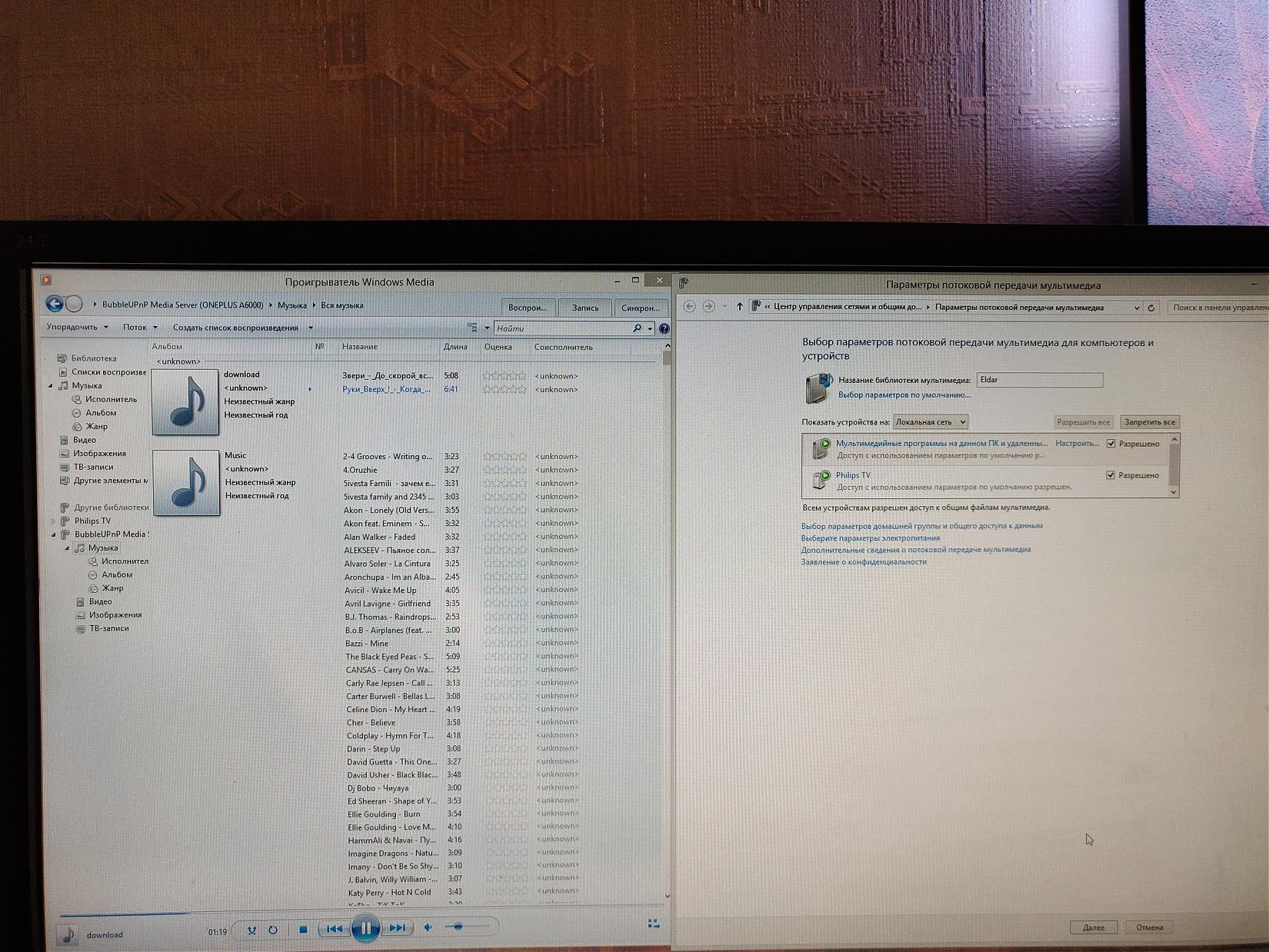Click the forward arrow in the streaming options window
The image size is (1269, 952).
(x=708, y=307)
